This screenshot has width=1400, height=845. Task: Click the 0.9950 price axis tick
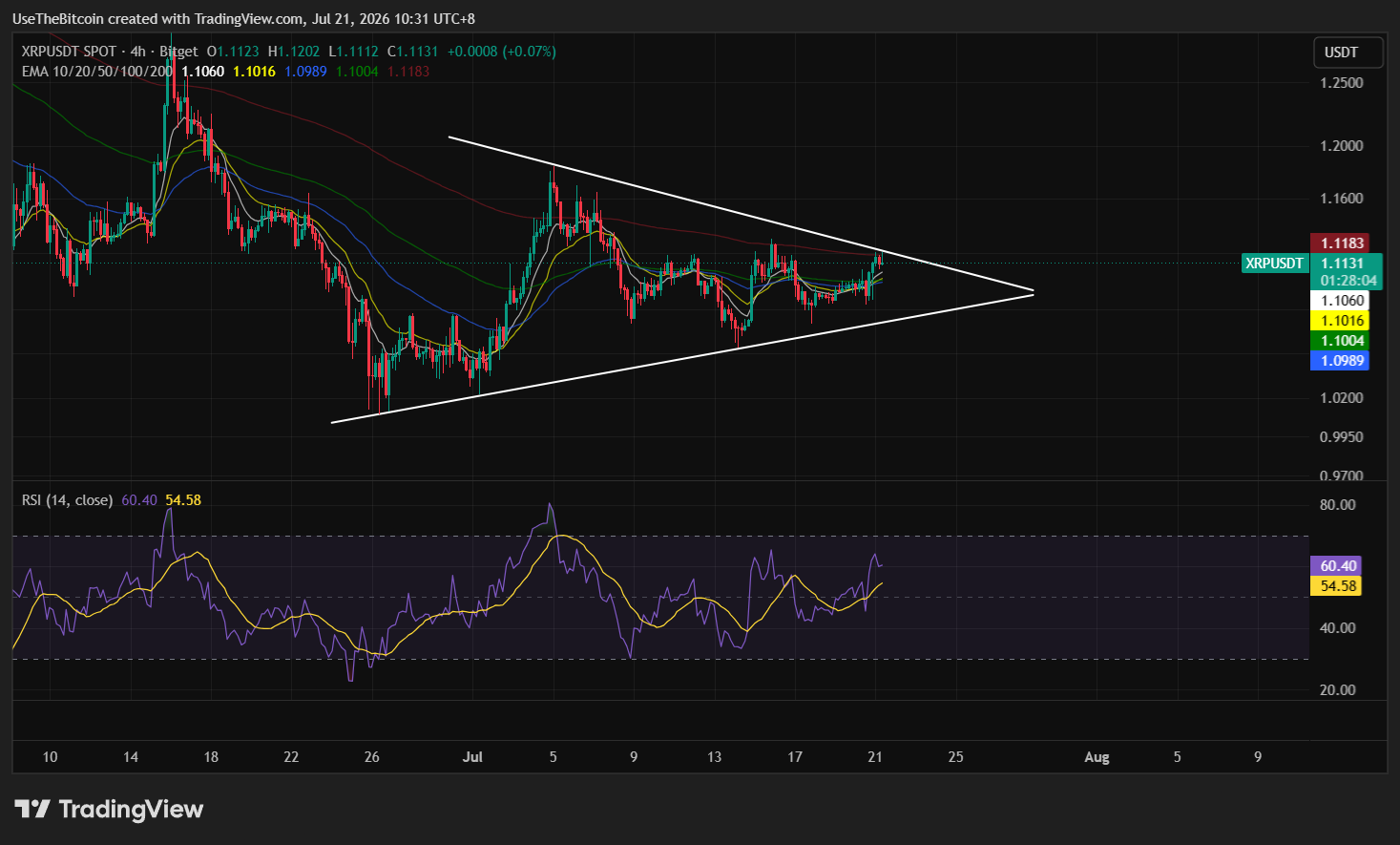pyautogui.click(x=1341, y=437)
